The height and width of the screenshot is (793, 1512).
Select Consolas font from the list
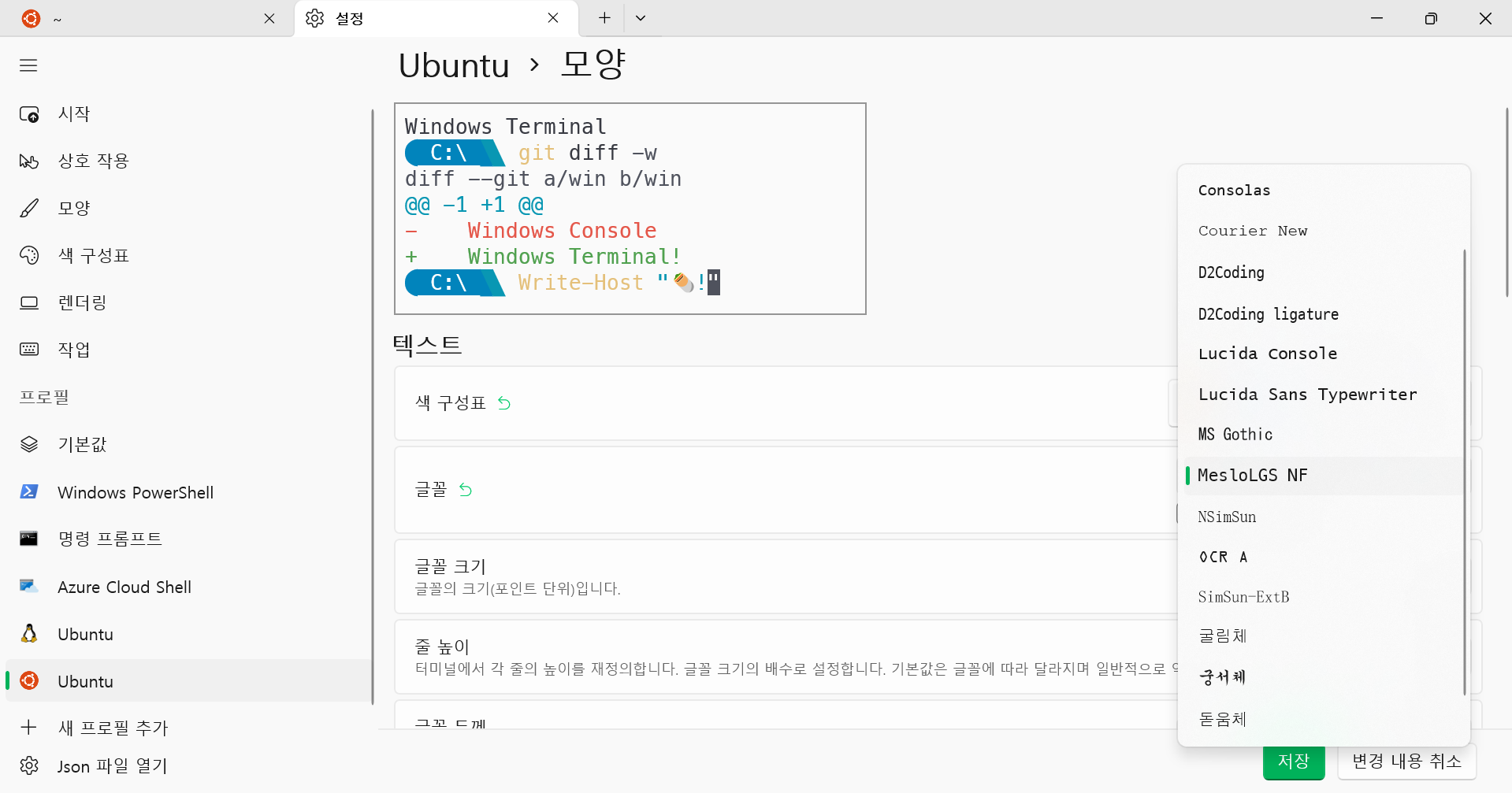[1324, 191]
